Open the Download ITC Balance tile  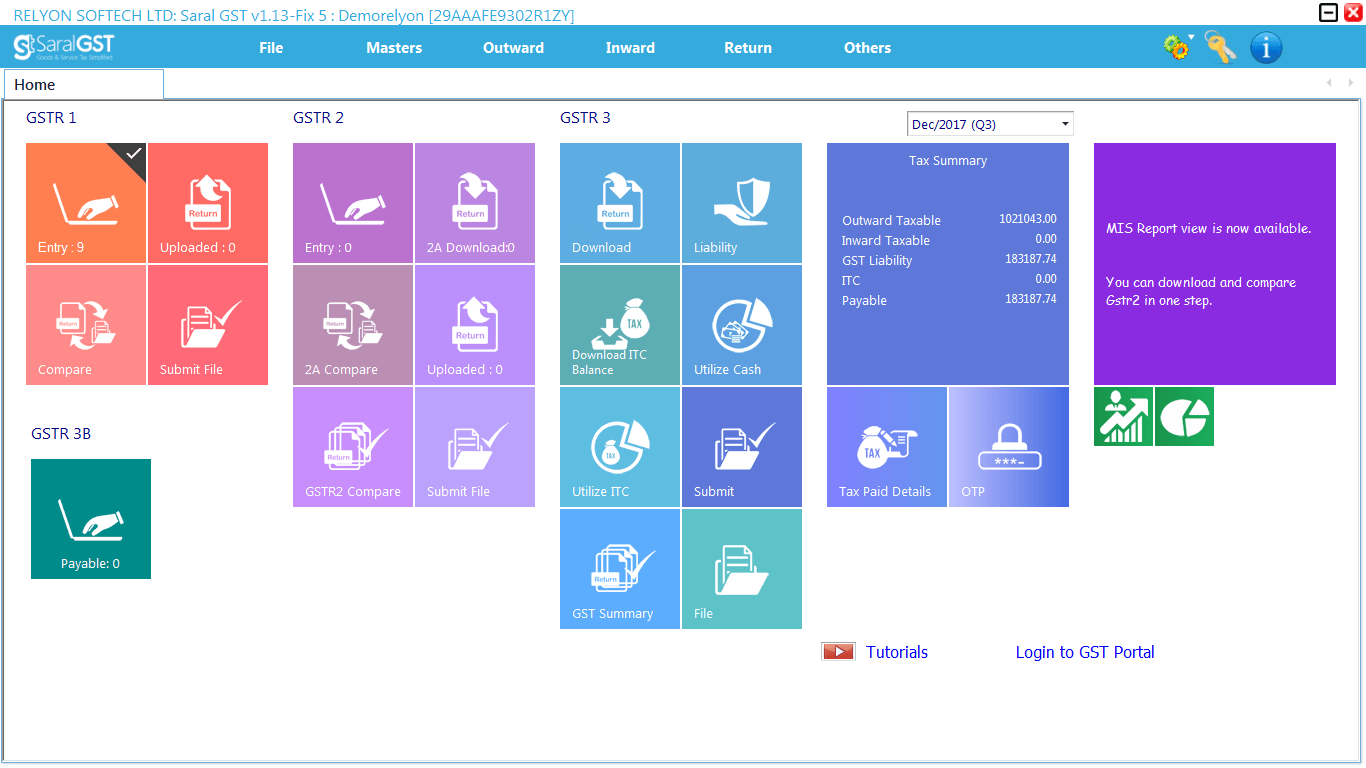620,325
